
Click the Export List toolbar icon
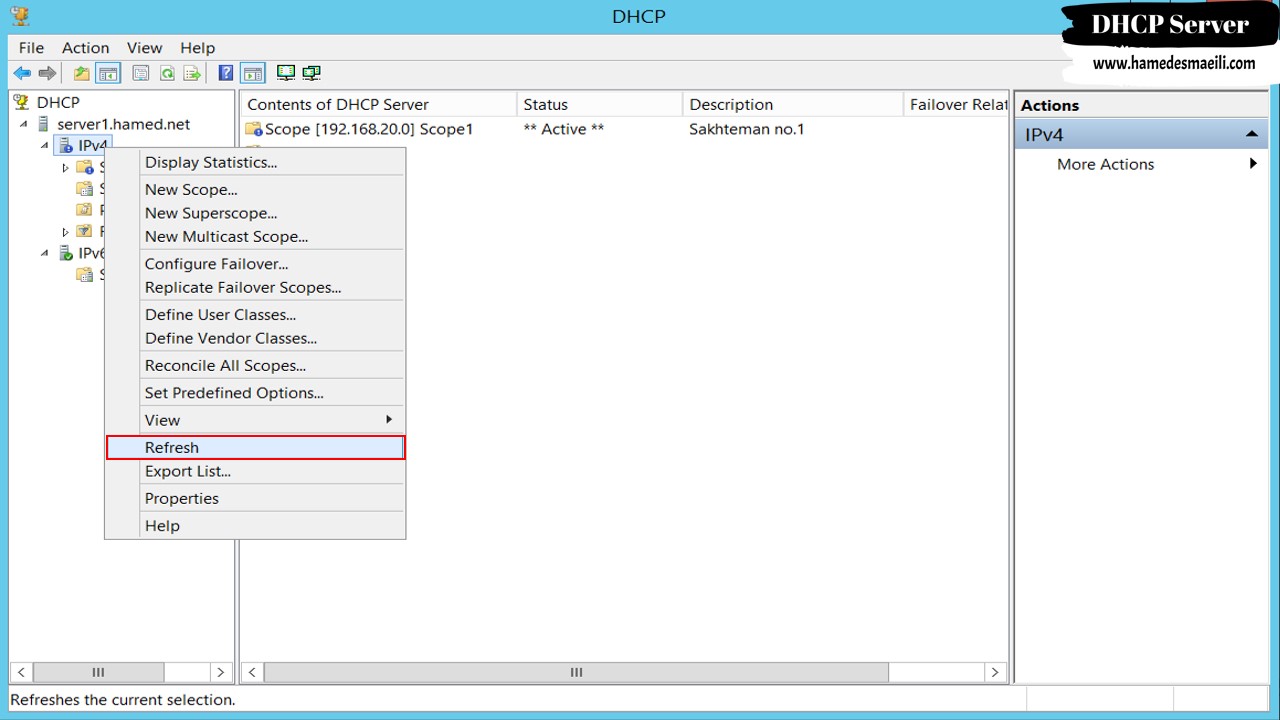tap(193, 73)
